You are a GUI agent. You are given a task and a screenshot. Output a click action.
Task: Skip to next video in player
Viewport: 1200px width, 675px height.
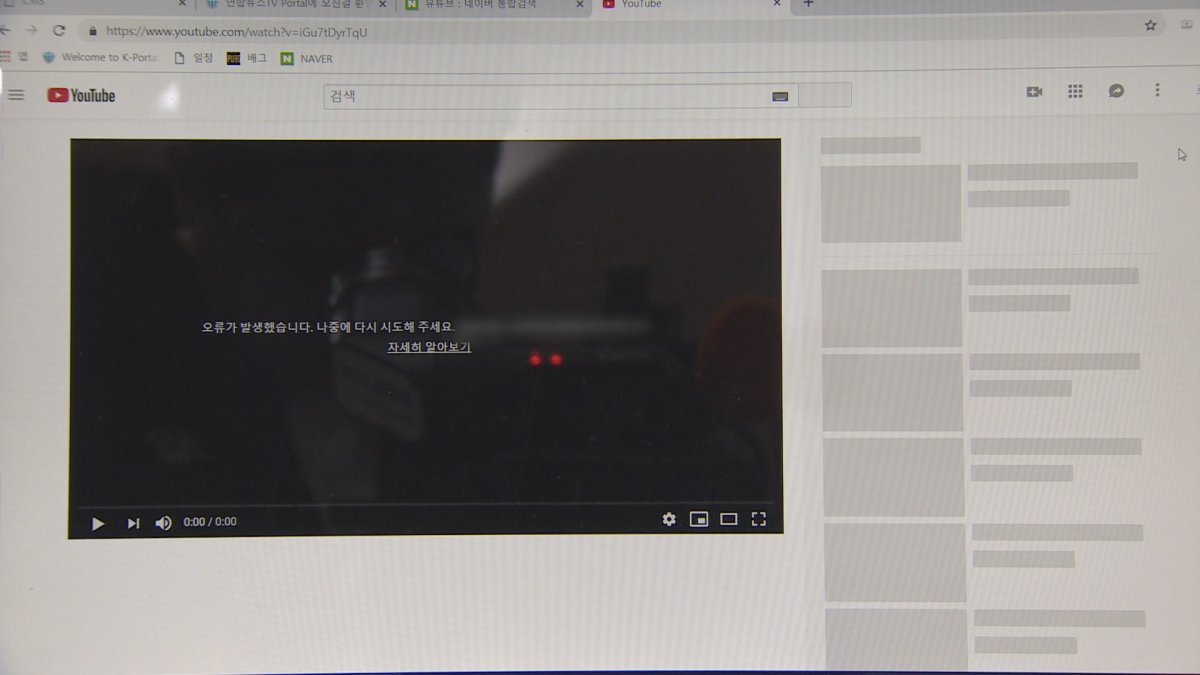click(x=133, y=523)
